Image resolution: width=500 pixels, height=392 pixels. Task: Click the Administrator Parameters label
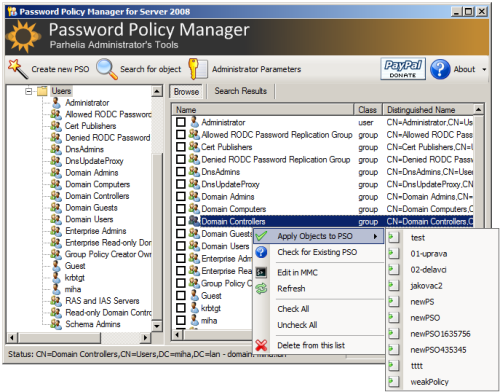257,69
